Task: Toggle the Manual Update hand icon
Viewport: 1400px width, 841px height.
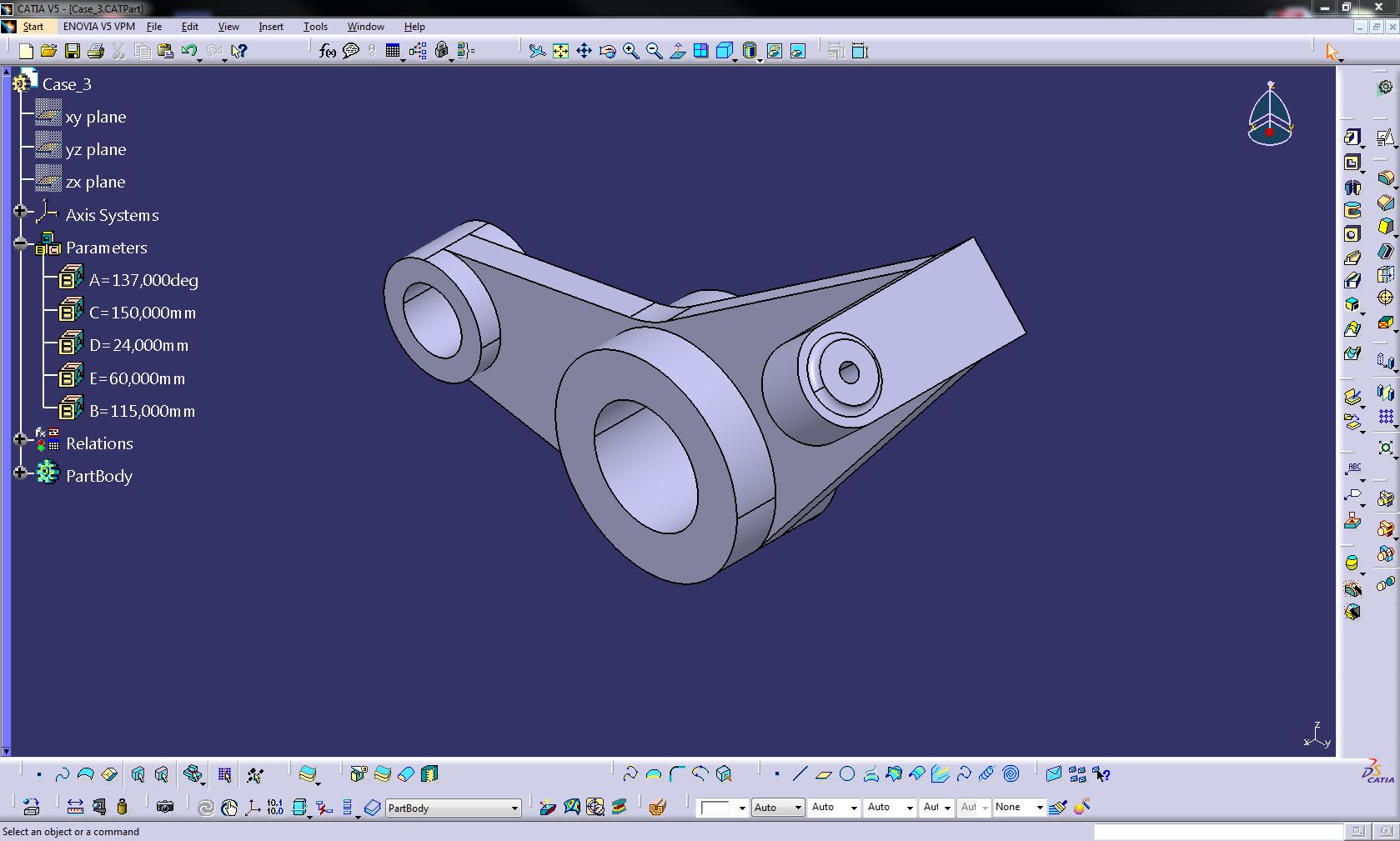Action: [229, 807]
